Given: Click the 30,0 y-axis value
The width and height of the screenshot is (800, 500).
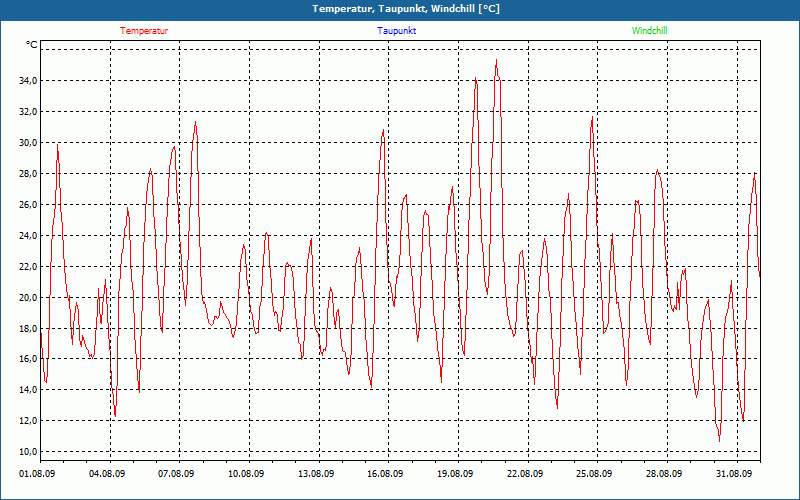Looking at the screenshot, I should coord(28,142).
